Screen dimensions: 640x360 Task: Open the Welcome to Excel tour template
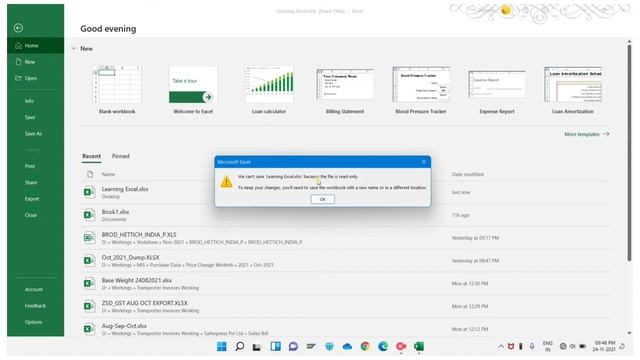[x=193, y=89]
